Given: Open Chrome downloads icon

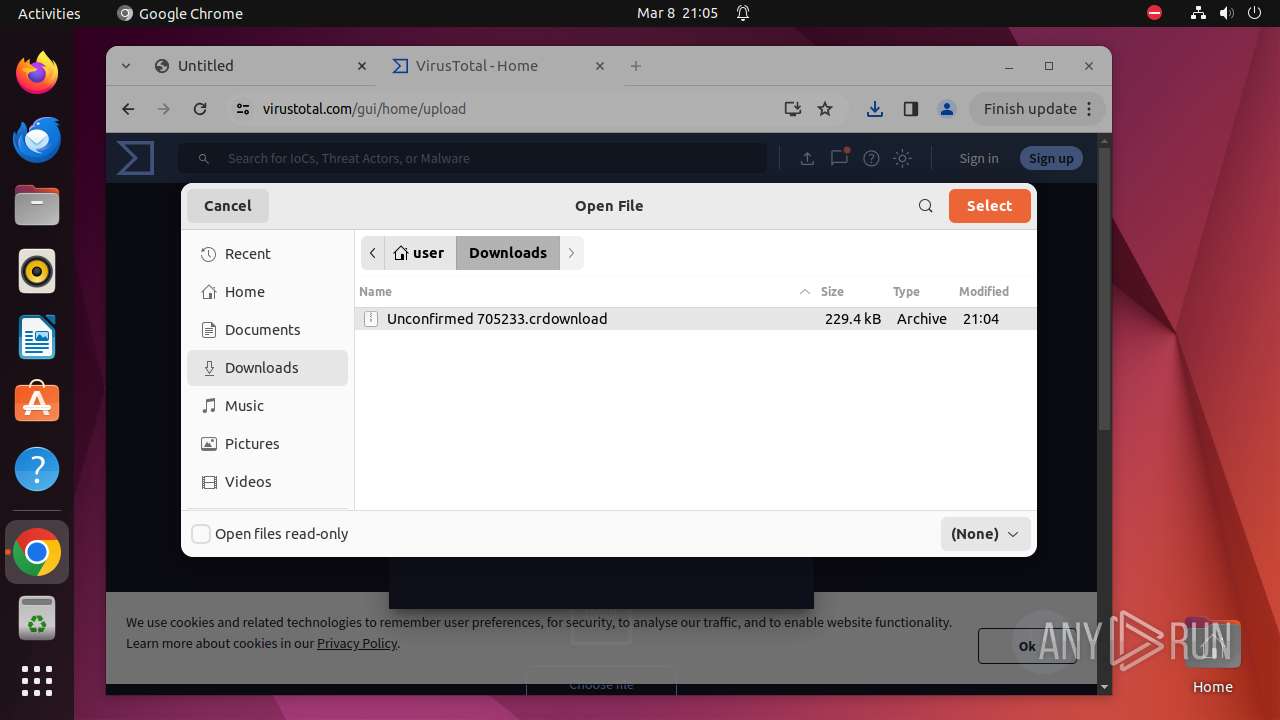Looking at the screenshot, I should [875, 109].
